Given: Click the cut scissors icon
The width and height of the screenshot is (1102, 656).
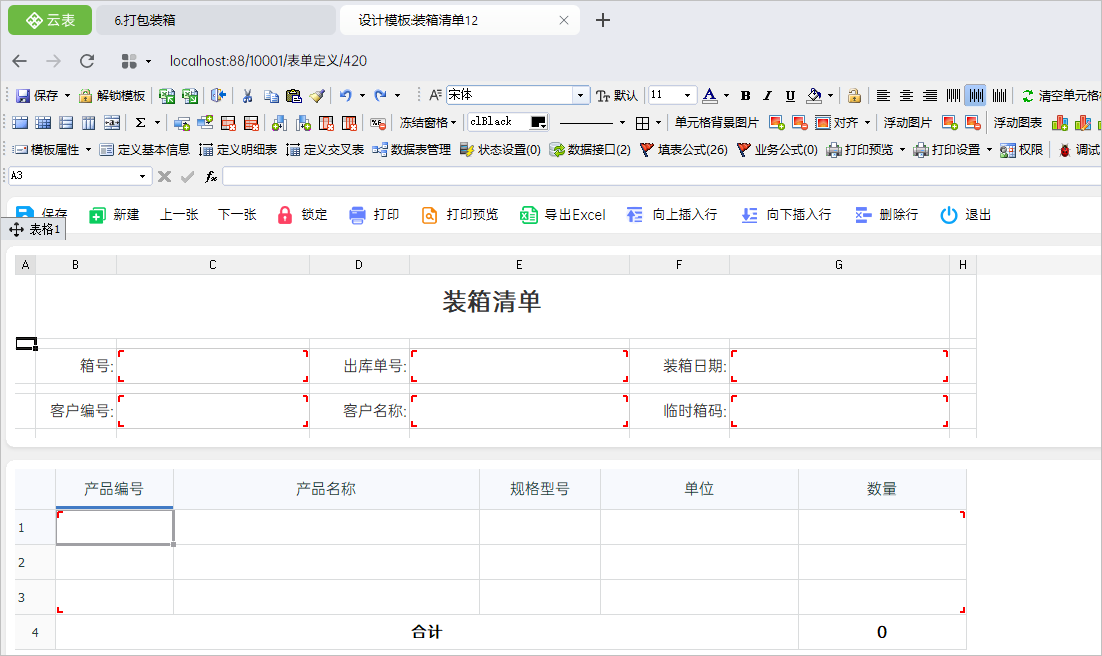Looking at the screenshot, I should coord(247,96).
